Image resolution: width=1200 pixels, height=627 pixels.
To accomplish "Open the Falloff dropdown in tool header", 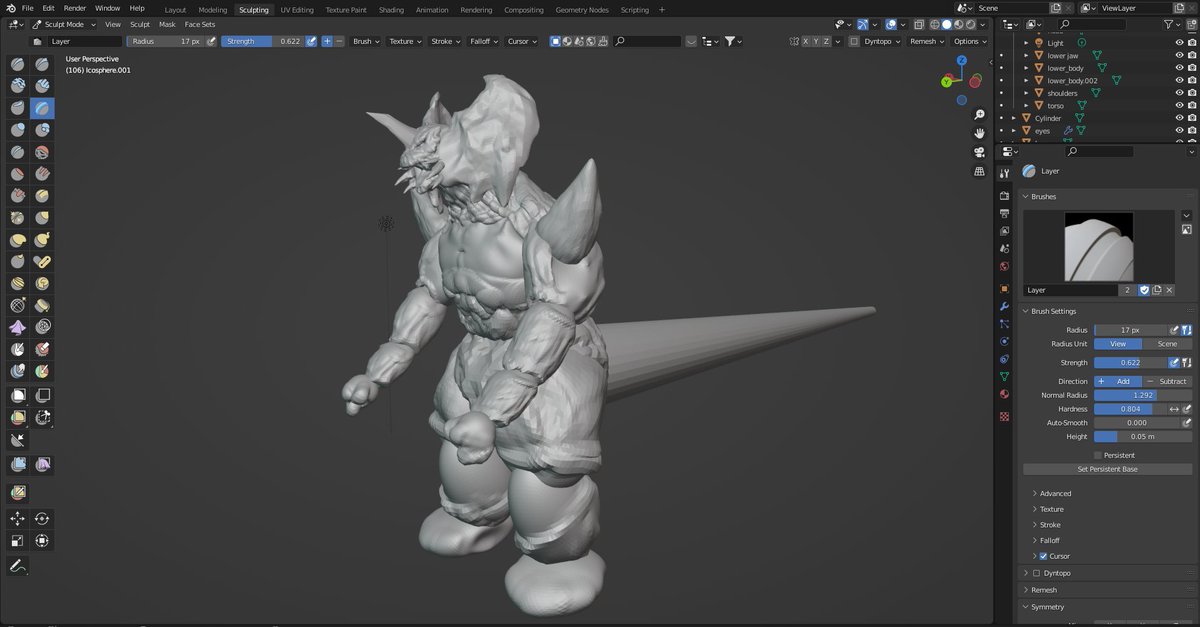I will point(483,41).
